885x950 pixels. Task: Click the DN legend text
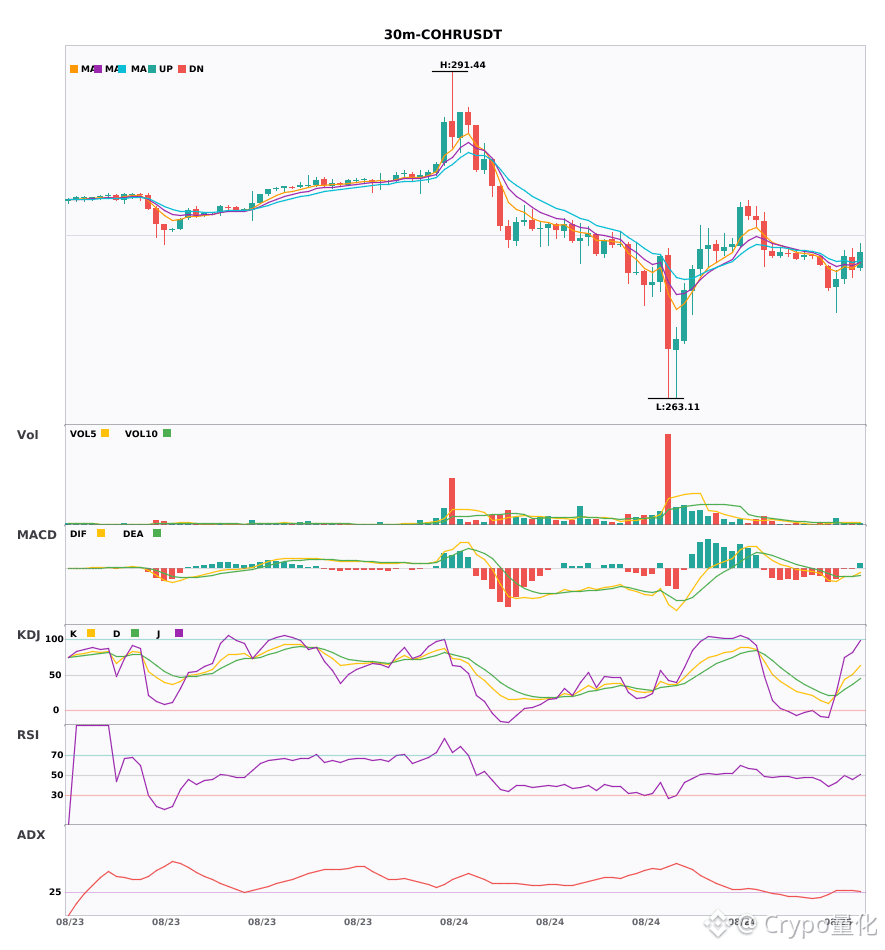[196, 69]
